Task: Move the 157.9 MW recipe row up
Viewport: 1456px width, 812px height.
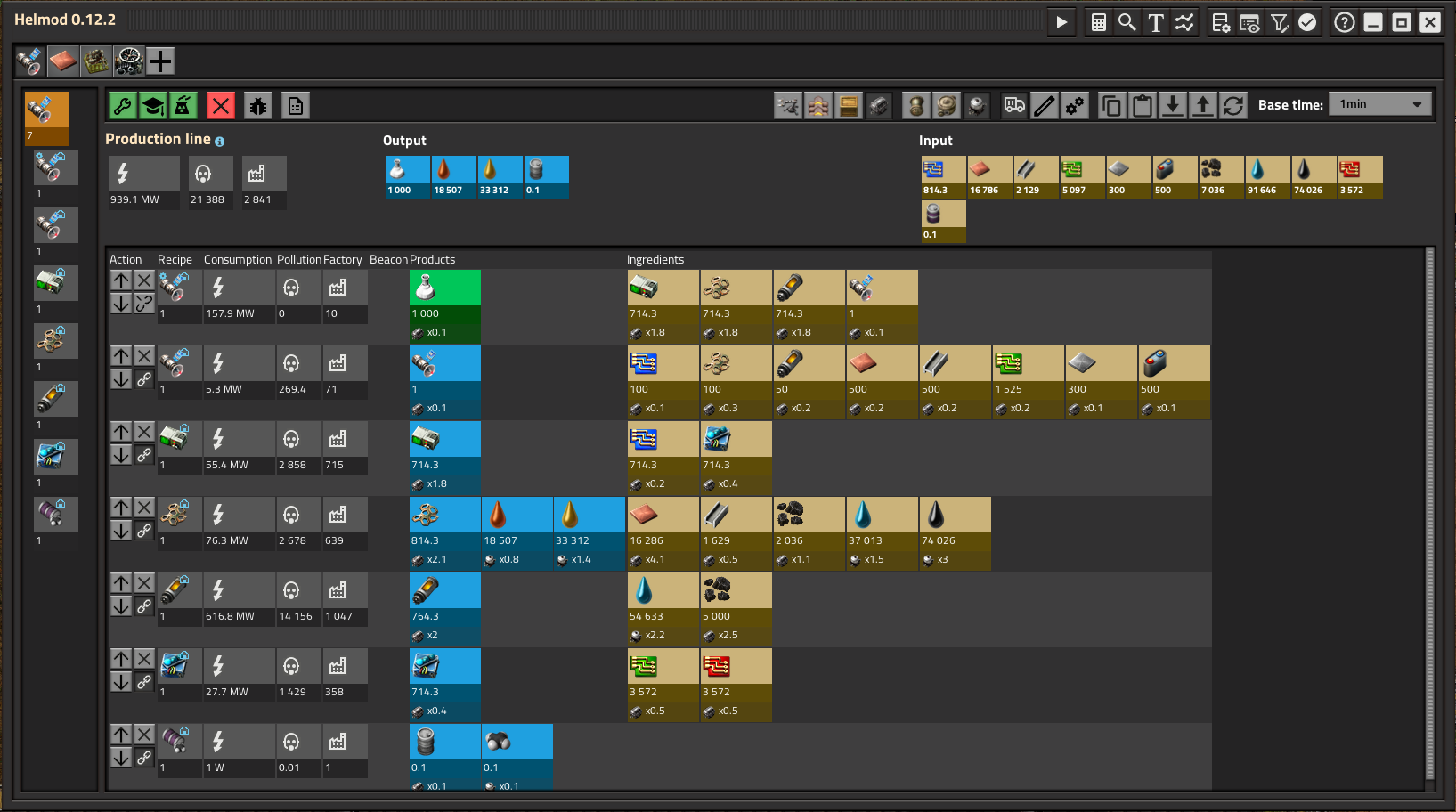Action: [x=121, y=280]
